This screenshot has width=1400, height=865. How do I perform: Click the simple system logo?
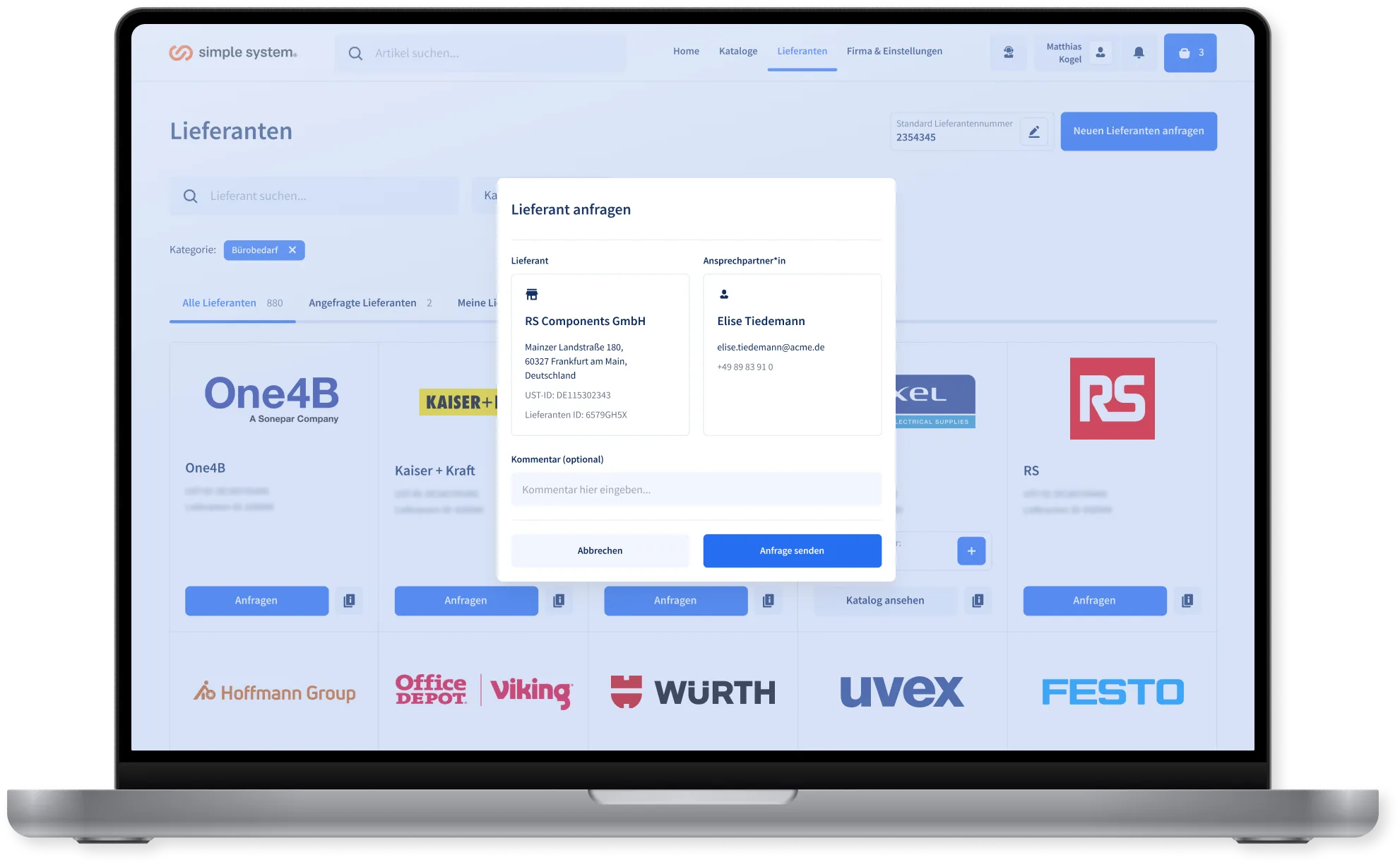[x=233, y=53]
